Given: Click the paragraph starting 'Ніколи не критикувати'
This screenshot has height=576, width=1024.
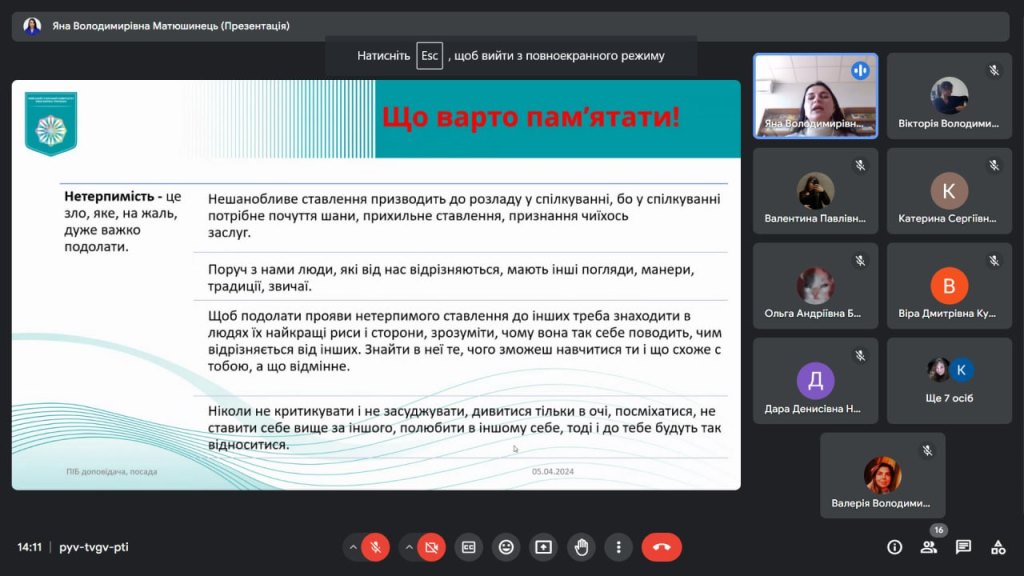Looking at the screenshot, I should point(464,428).
